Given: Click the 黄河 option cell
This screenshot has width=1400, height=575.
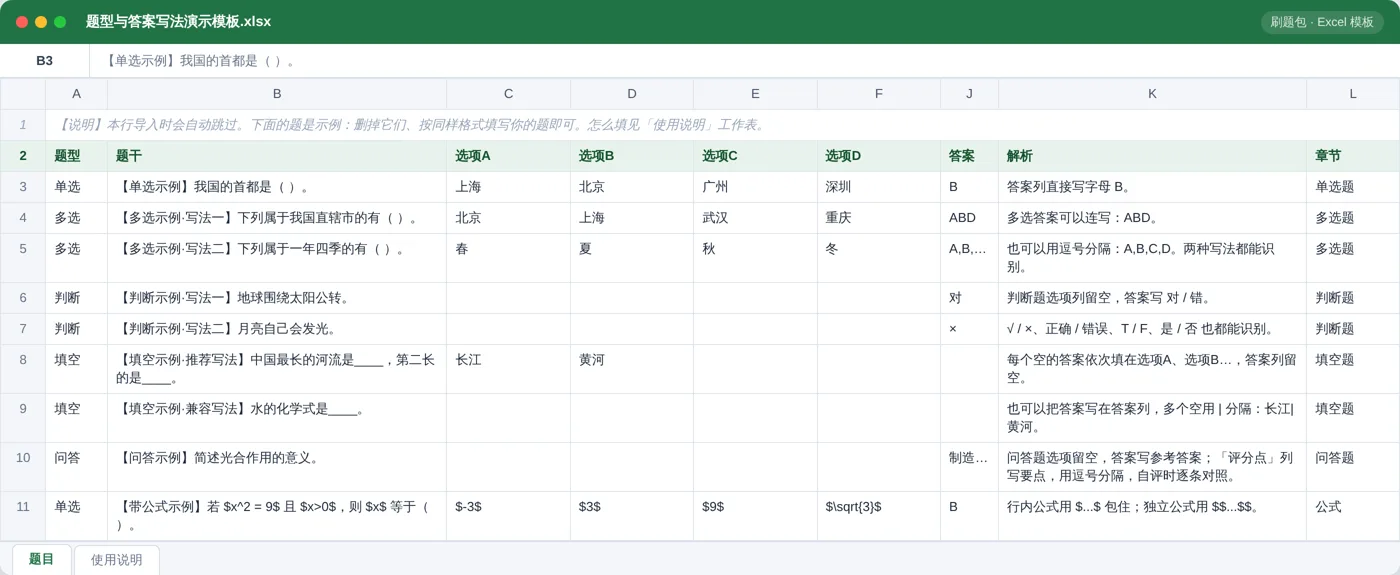Looking at the screenshot, I should 632,369.
